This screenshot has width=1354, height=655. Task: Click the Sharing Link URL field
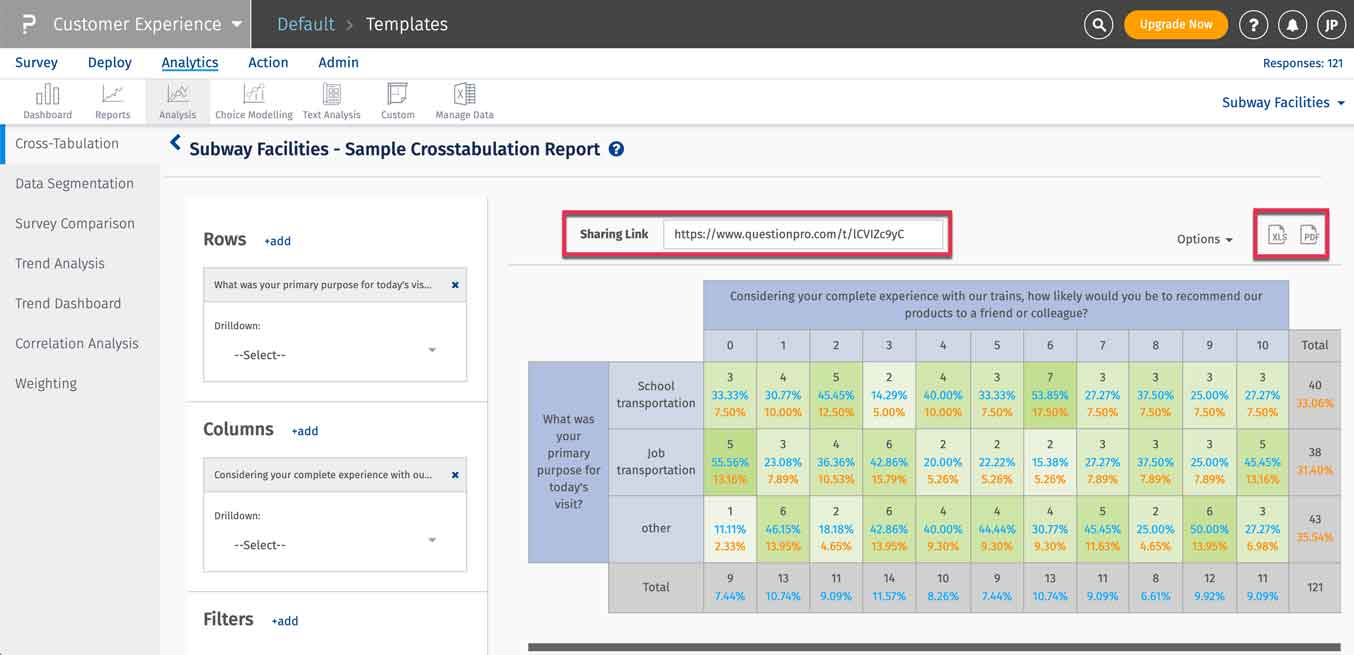[x=803, y=234]
